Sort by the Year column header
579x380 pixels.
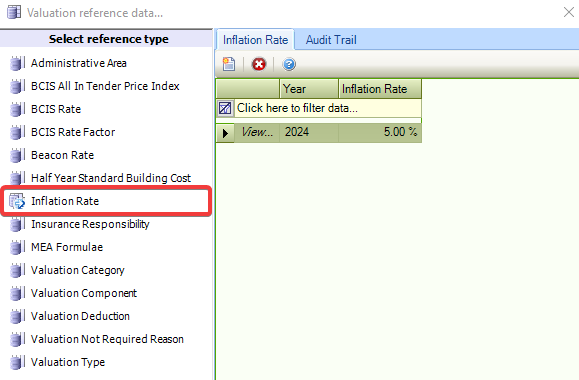(309, 89)
